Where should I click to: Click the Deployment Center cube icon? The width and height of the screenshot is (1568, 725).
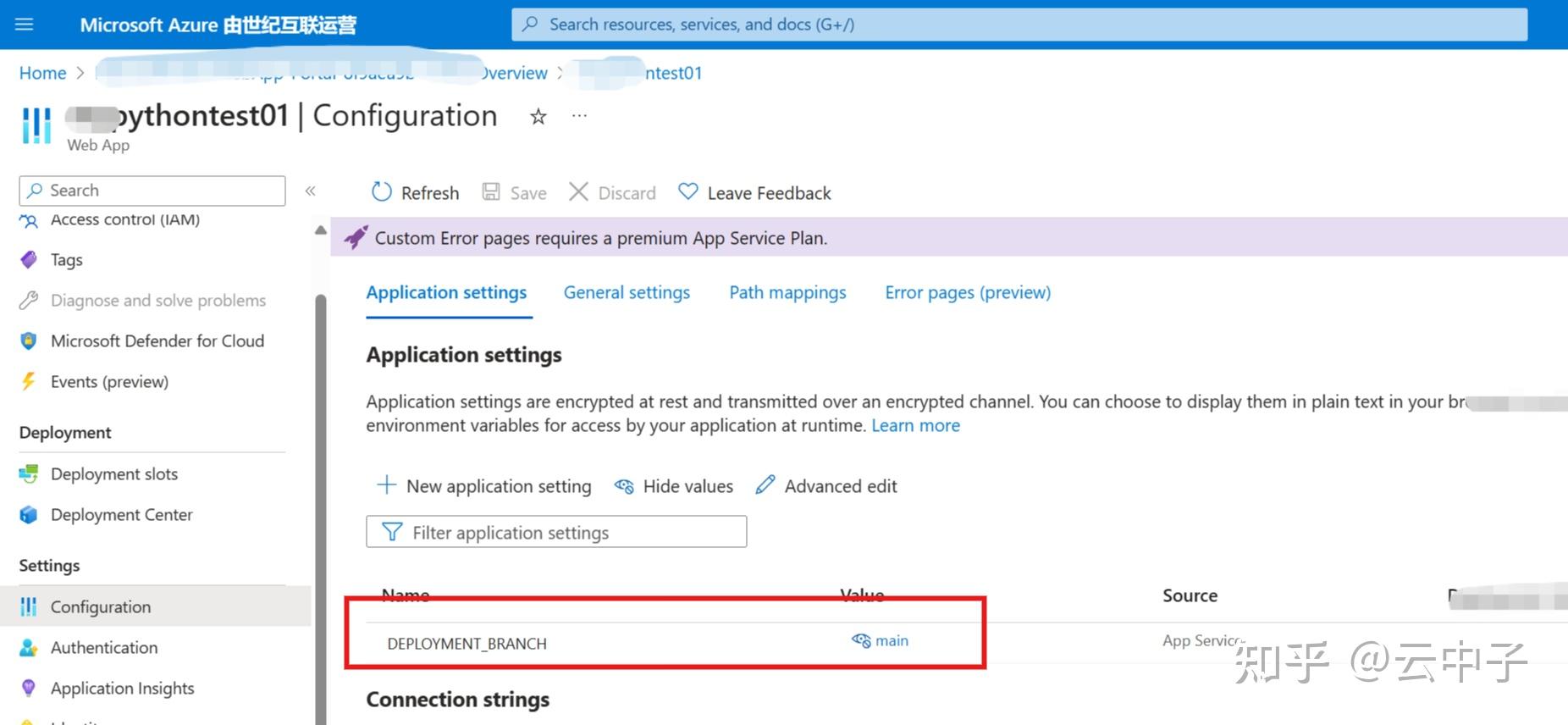[x=29, y=514]
